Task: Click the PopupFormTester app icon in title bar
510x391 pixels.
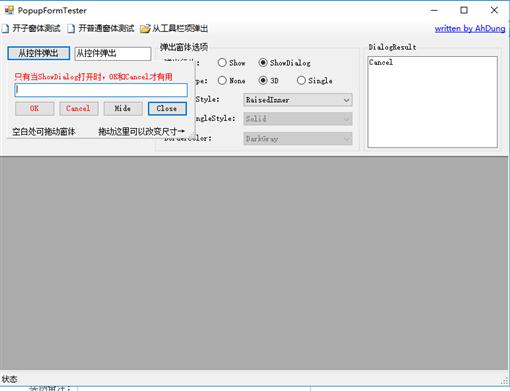Action: (x=9, y=10)
